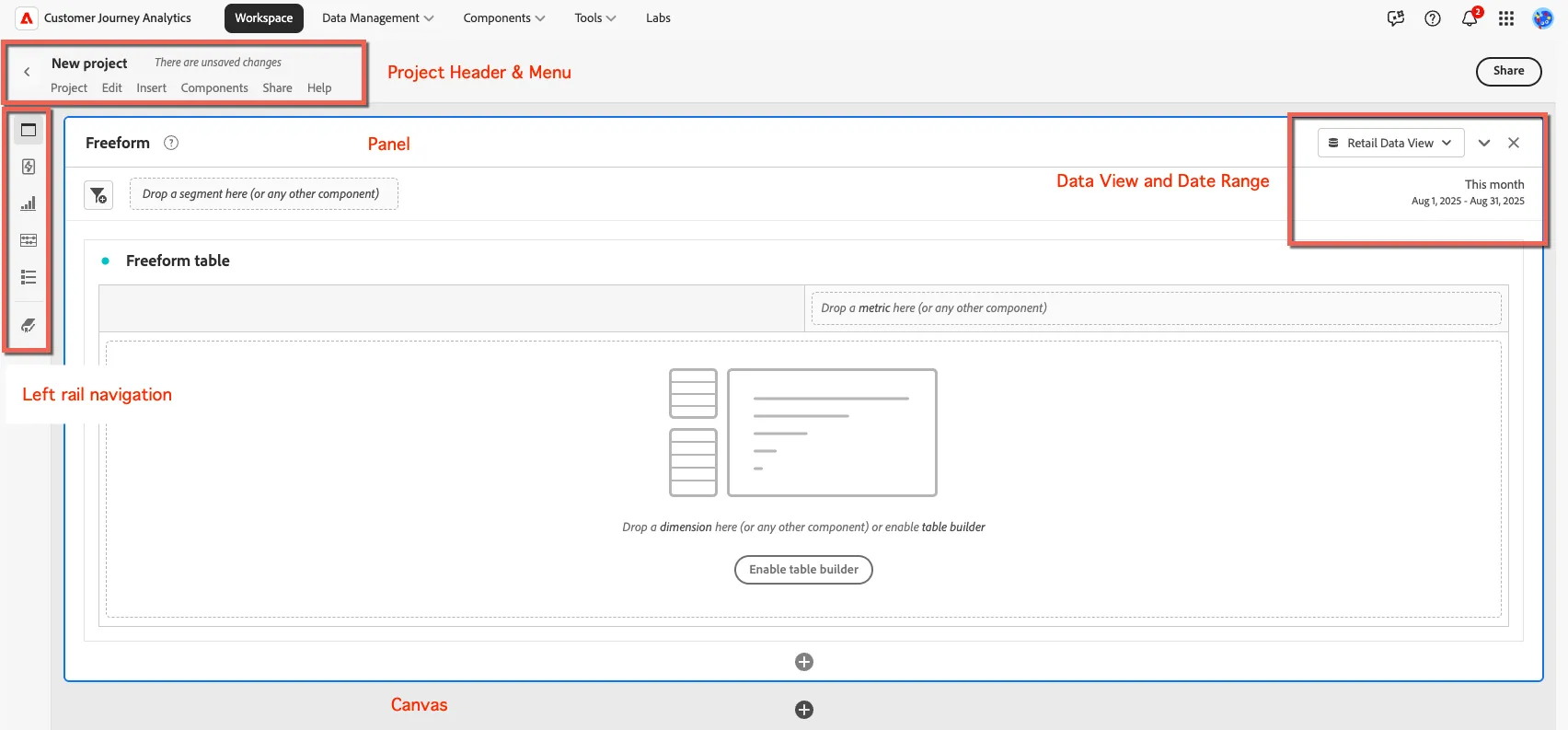Image resolution: width=1568 pixels, height=730 pixels.
Task: Add visualization with plus inside panel
Action: 804,662
